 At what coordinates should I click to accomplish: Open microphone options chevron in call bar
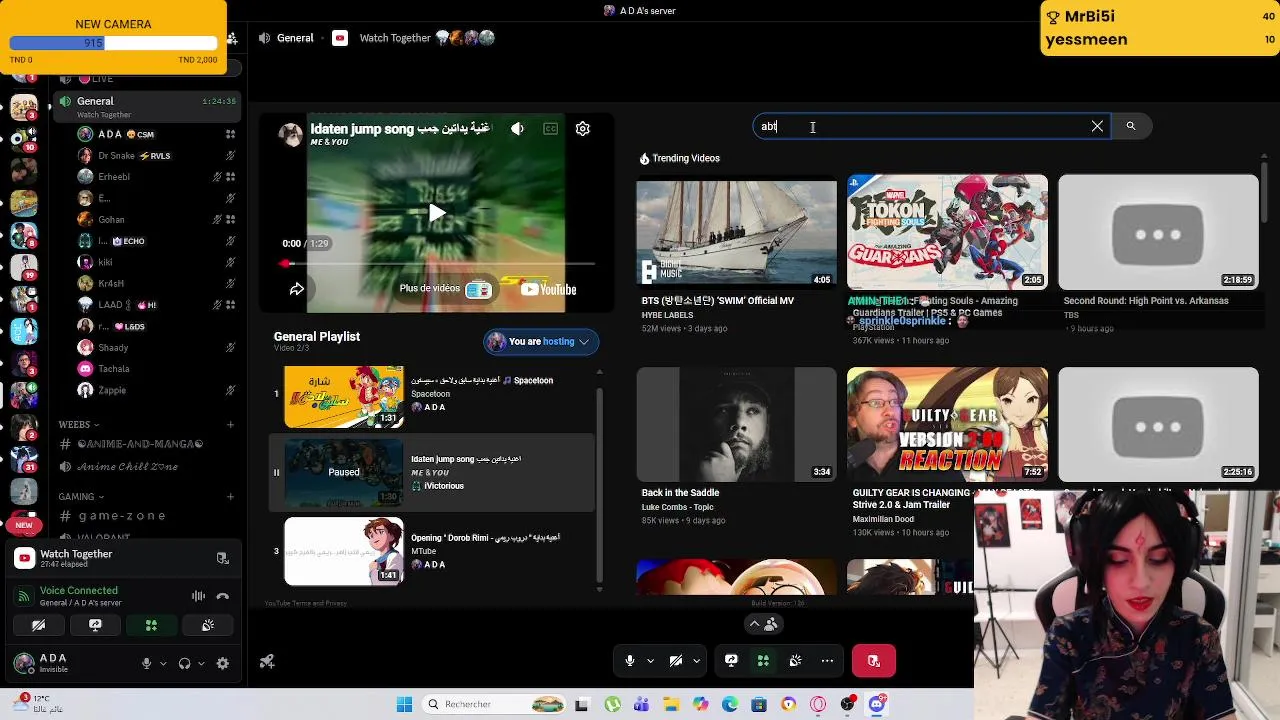point(651,661)
